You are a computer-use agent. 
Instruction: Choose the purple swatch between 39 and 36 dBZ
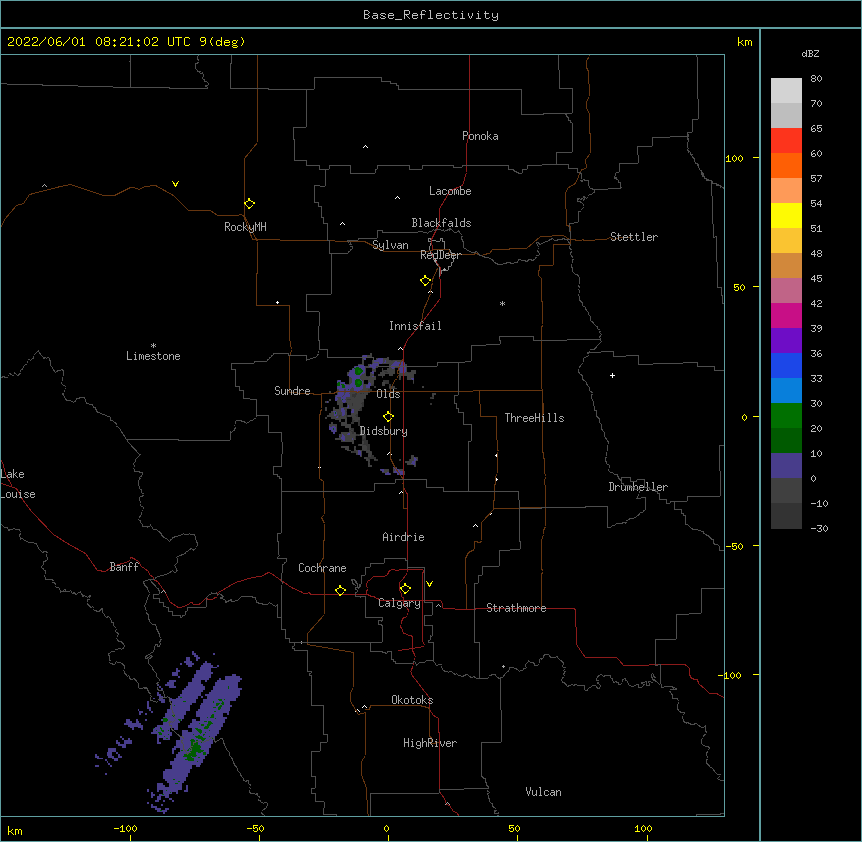coord(786,340)
